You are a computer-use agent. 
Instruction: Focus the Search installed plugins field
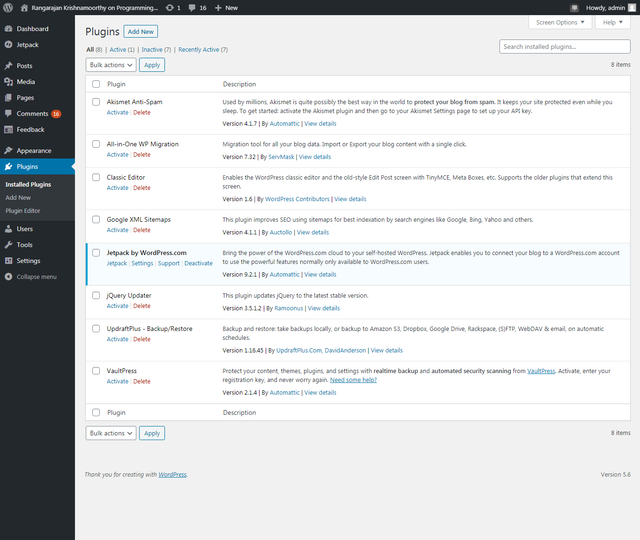pos(564,47)
